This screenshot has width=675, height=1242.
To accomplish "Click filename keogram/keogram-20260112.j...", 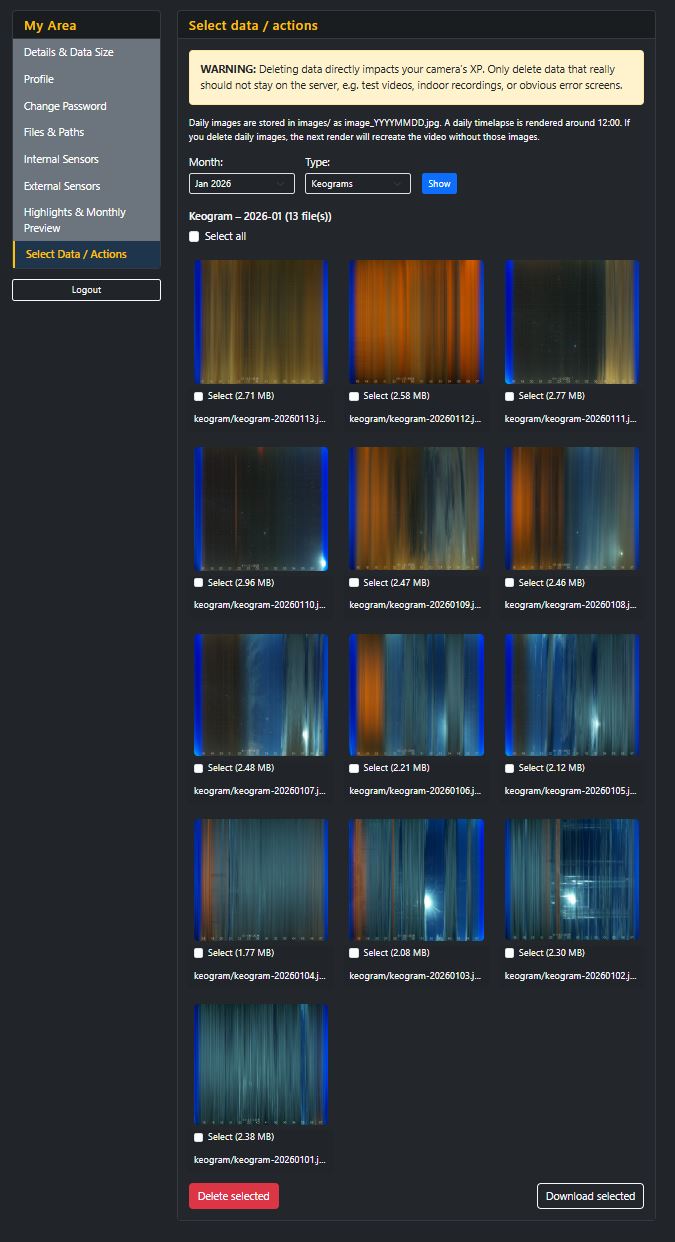I will coord(415,419).
